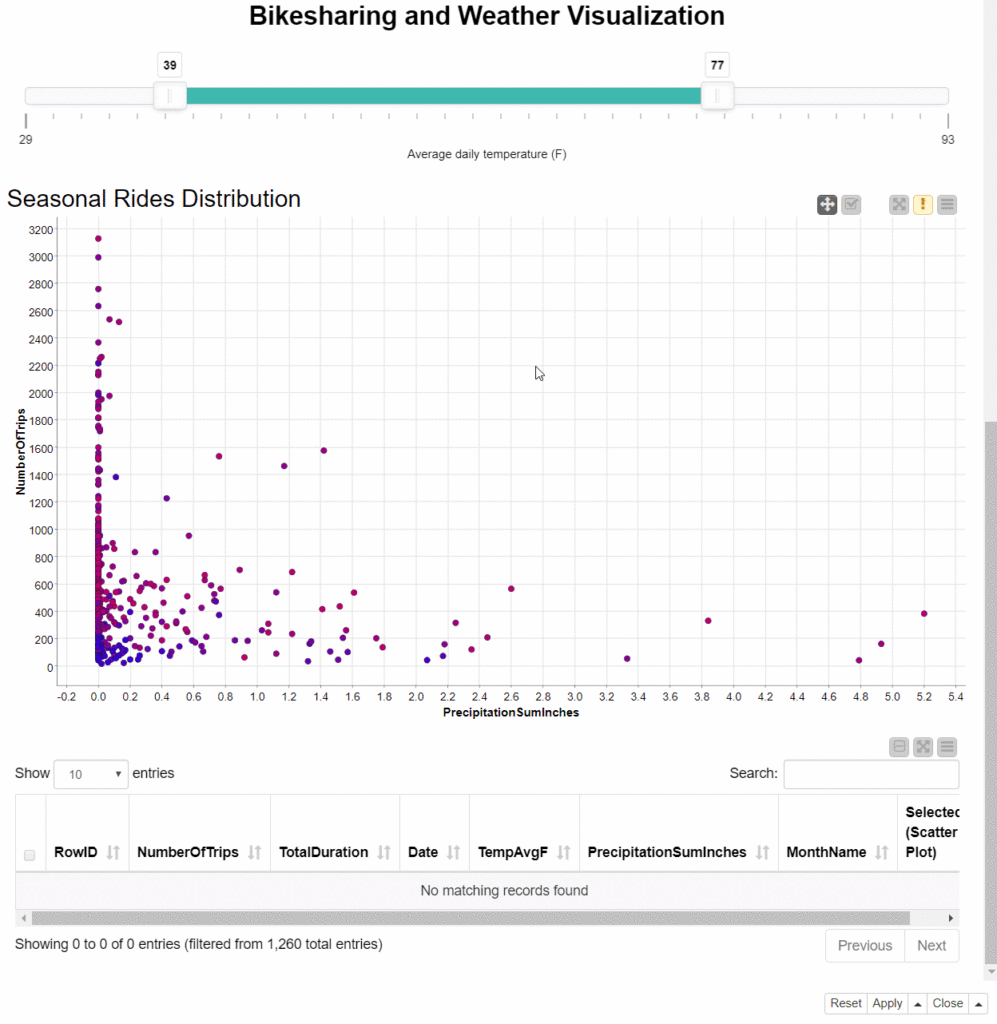997x1024 pixels.
Task: Expand the Close button's dropdown arrow
Action: (978, 1004)
